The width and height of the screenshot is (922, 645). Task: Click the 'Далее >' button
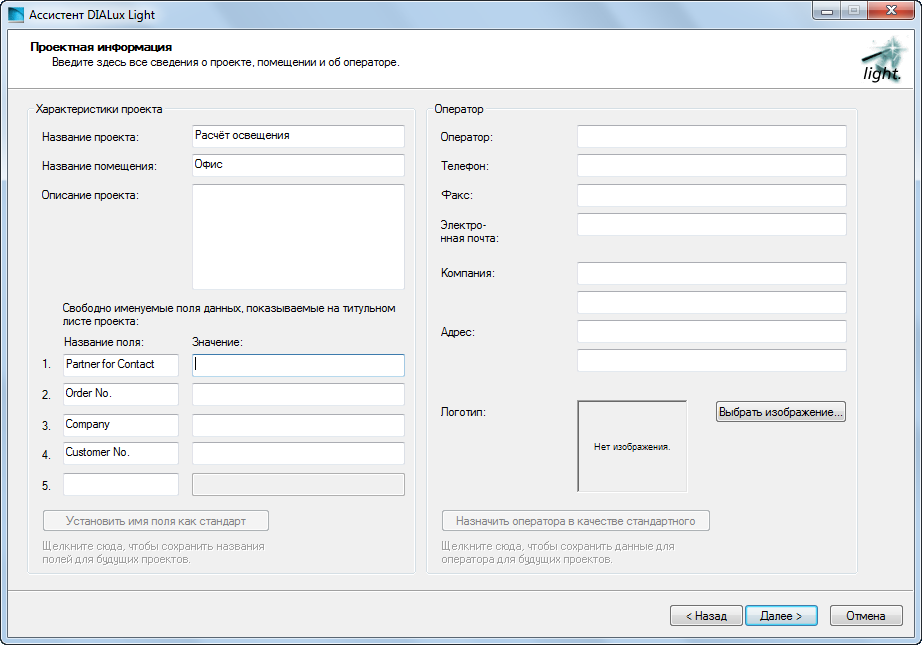click(781, 616)
